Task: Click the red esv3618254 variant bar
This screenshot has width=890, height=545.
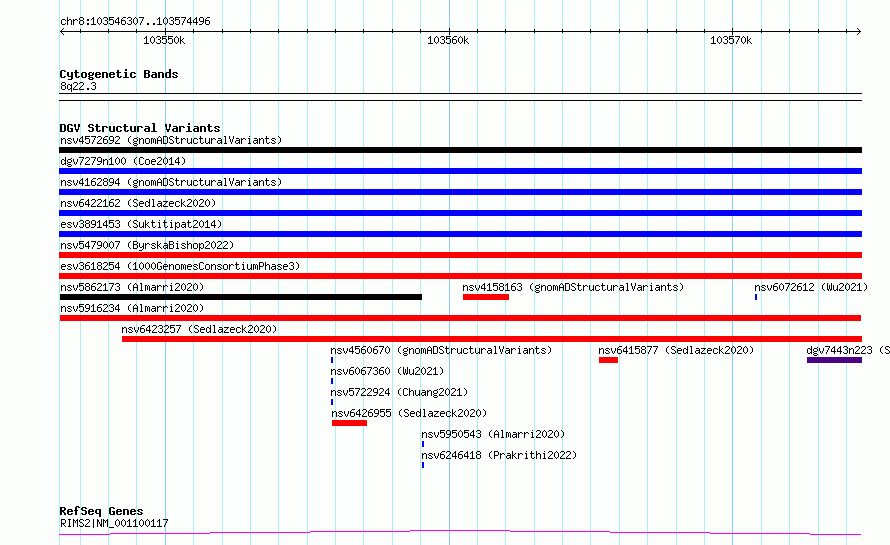Action: click(x=460, y=276)
